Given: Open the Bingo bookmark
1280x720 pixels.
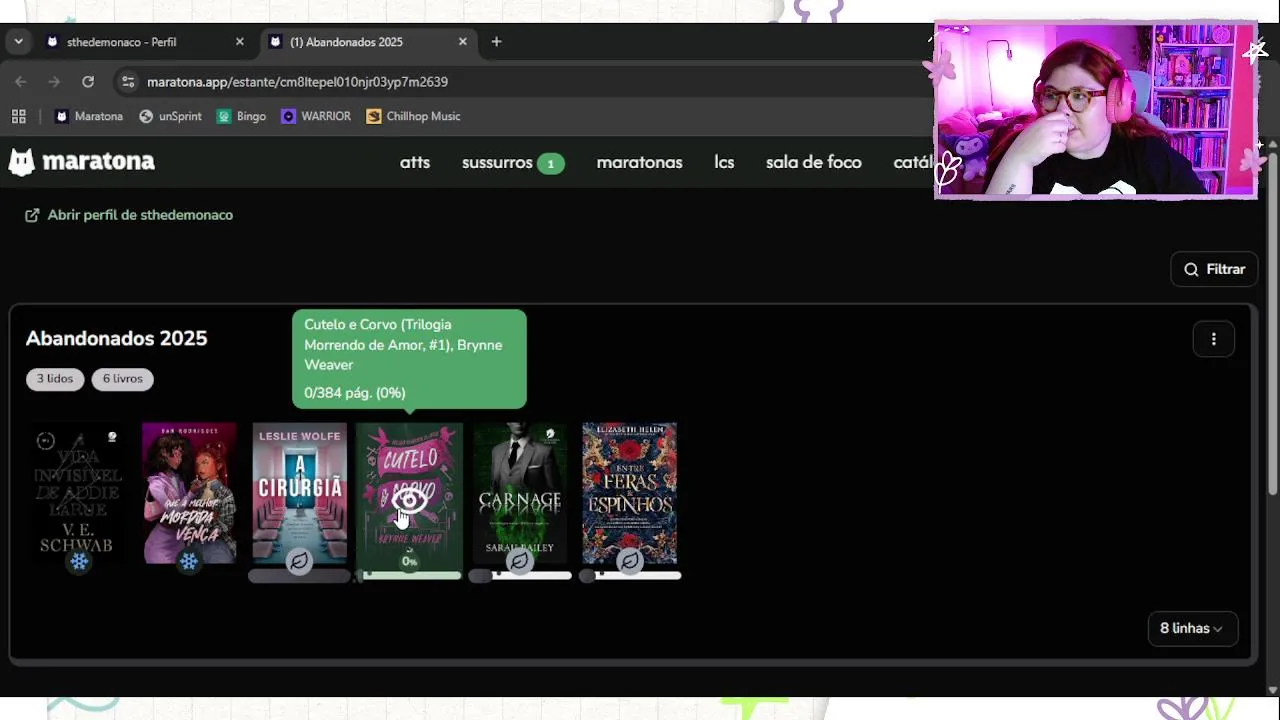Looking at the screenshot, I should click(x=242, y=116).
